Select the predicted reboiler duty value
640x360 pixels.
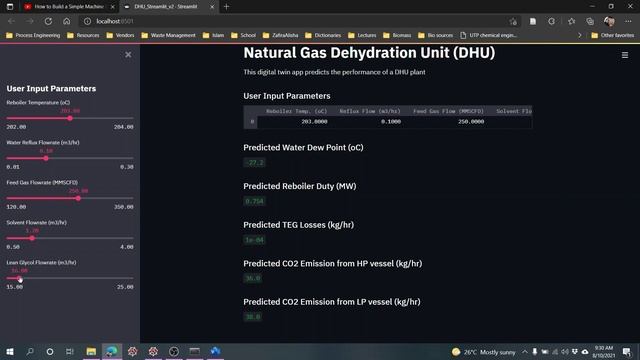(x=254, y=201)
